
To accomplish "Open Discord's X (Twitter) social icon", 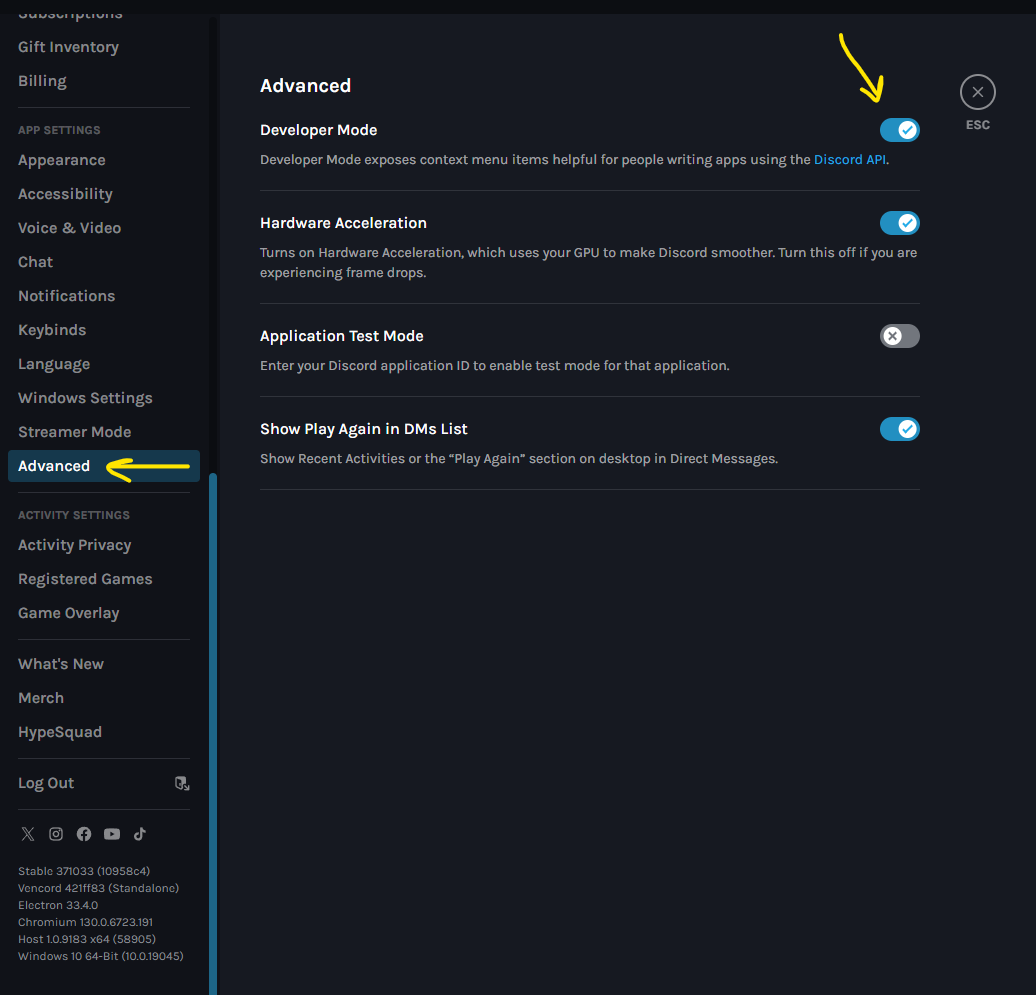I will coord(28,834).
